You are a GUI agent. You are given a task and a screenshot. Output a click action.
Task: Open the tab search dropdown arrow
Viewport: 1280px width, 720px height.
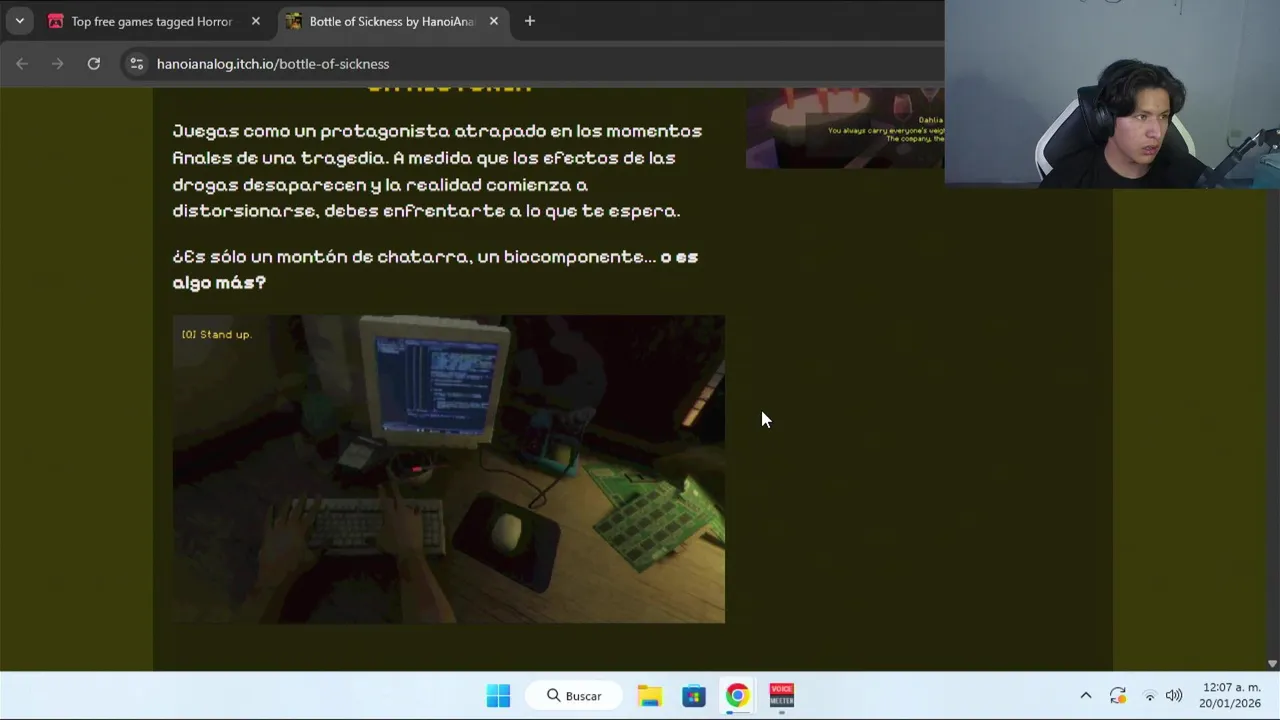click(x=19, y=21)
